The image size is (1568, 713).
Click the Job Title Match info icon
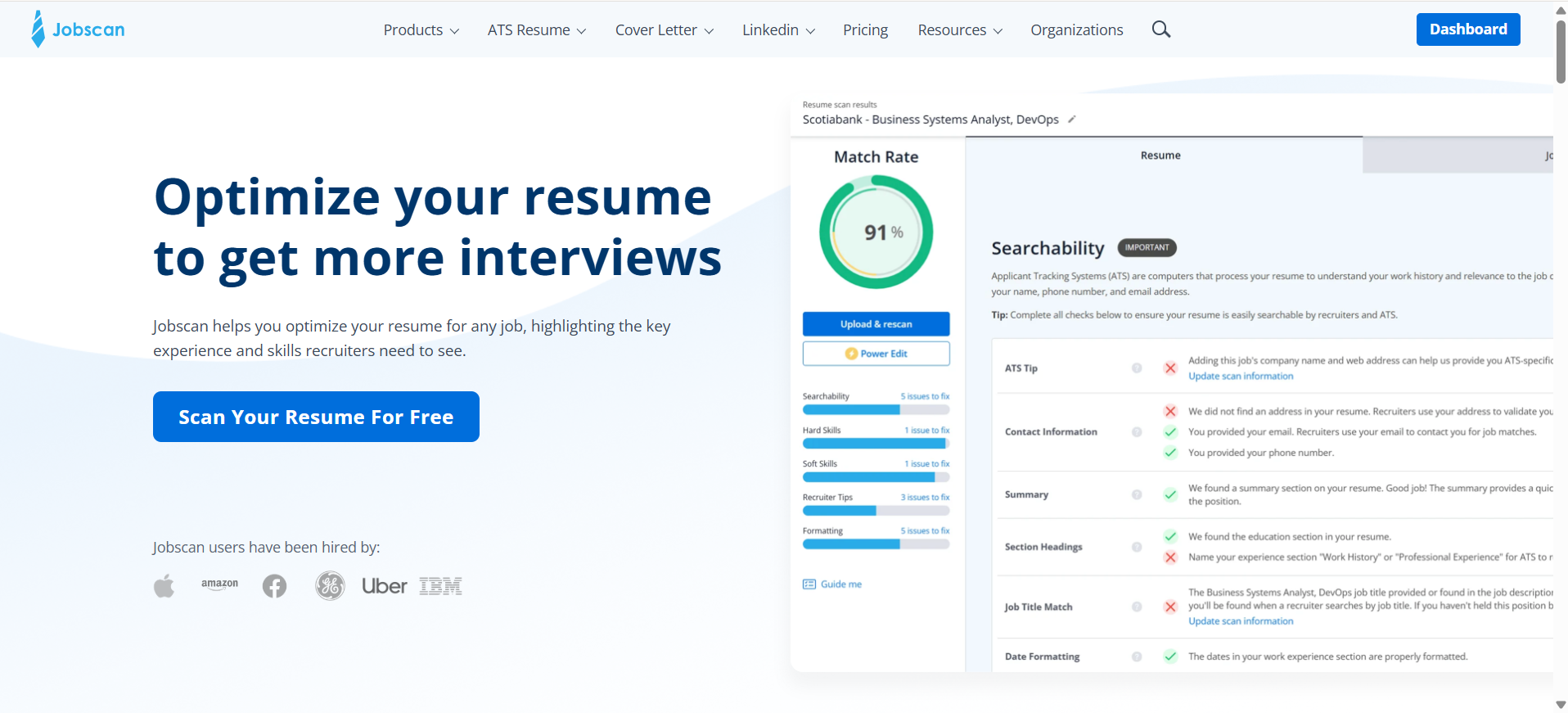[x=1137, y=607]
